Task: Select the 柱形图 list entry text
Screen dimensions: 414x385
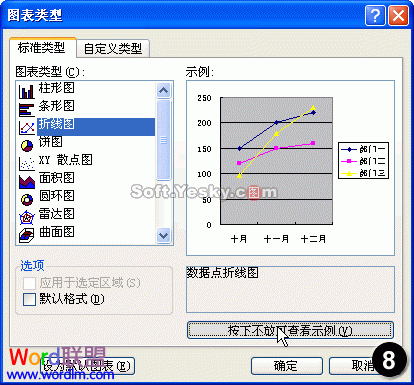Action: [x=56, y=88]
